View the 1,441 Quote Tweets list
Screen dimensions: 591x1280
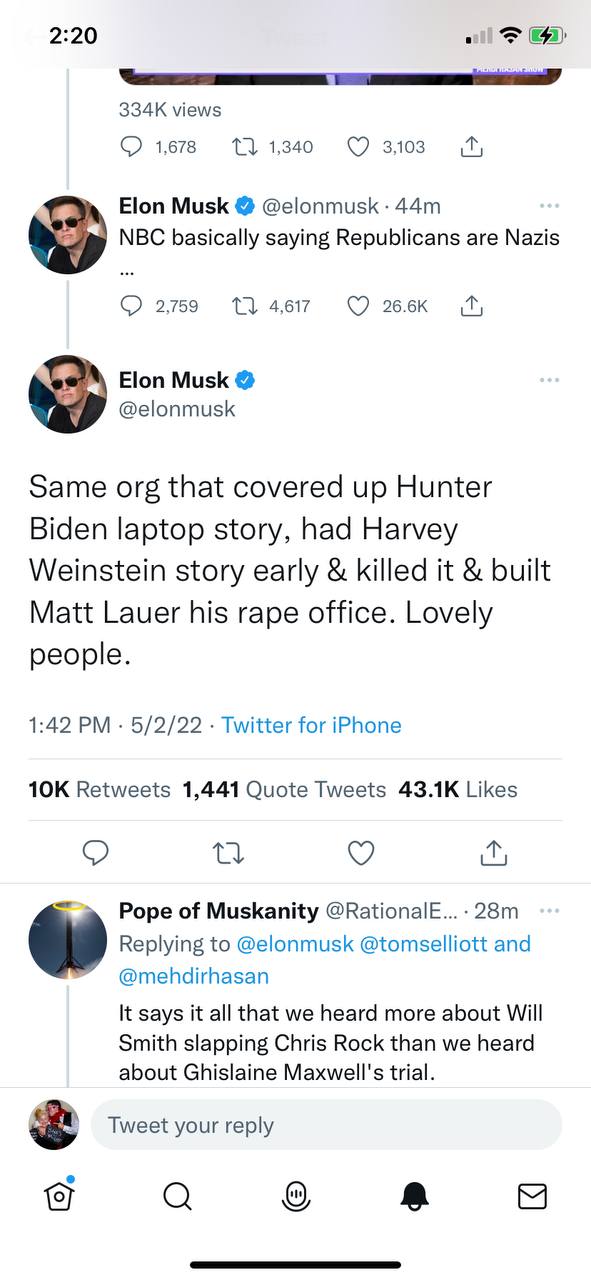coord(284,789)
